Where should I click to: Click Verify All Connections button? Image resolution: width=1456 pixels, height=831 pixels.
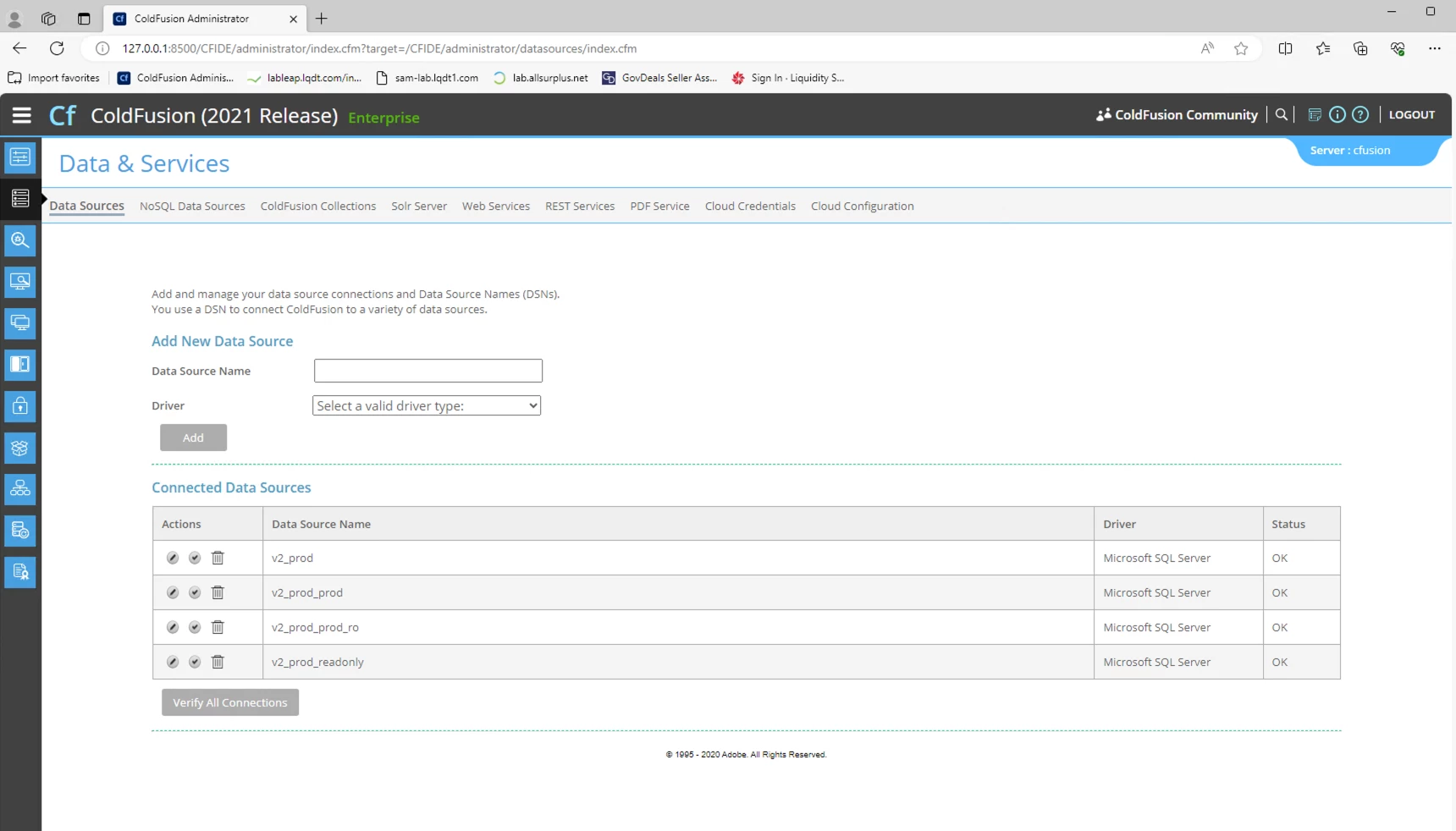tap(230, 702)
